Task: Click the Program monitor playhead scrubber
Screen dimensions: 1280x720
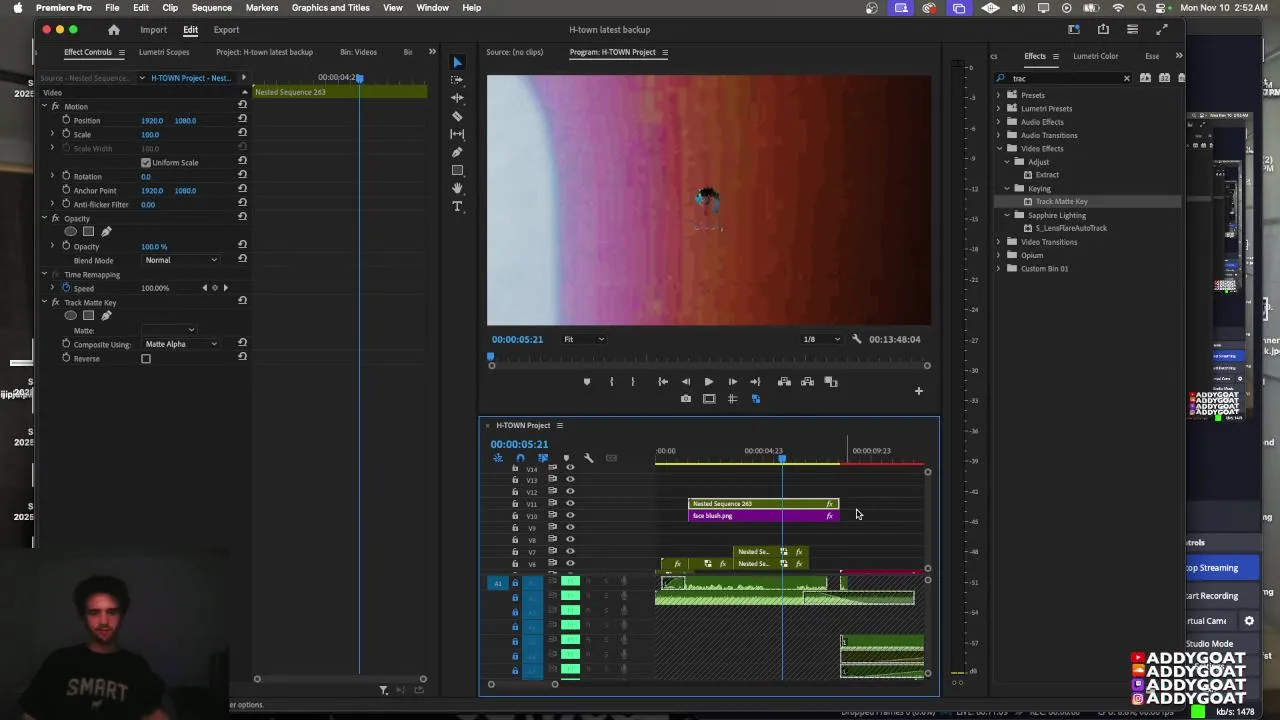Action: tap(490, 358)
